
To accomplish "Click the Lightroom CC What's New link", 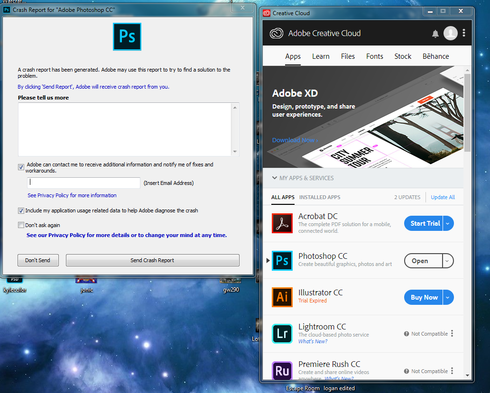I will tap(313, 341).
